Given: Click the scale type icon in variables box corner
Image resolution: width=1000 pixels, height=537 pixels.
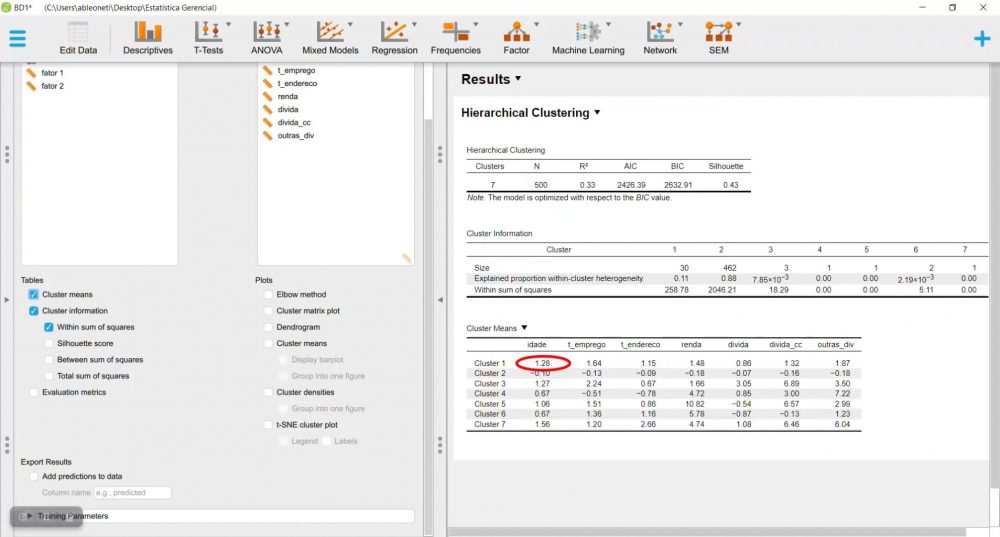Looking at the screenshot, I should coord(406,258).
